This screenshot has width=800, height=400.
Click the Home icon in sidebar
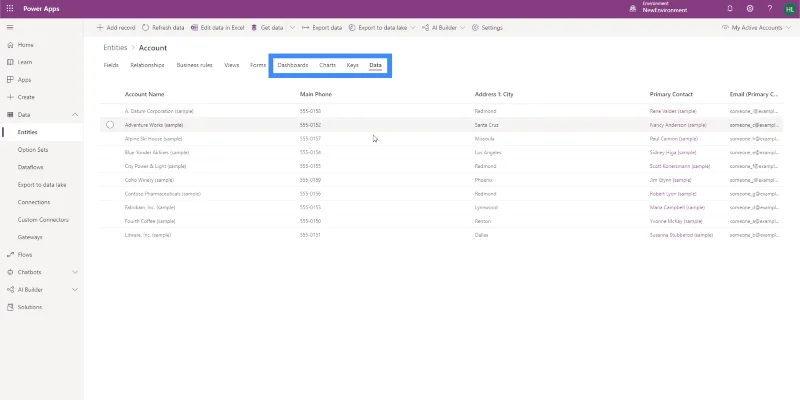point(10,45)
